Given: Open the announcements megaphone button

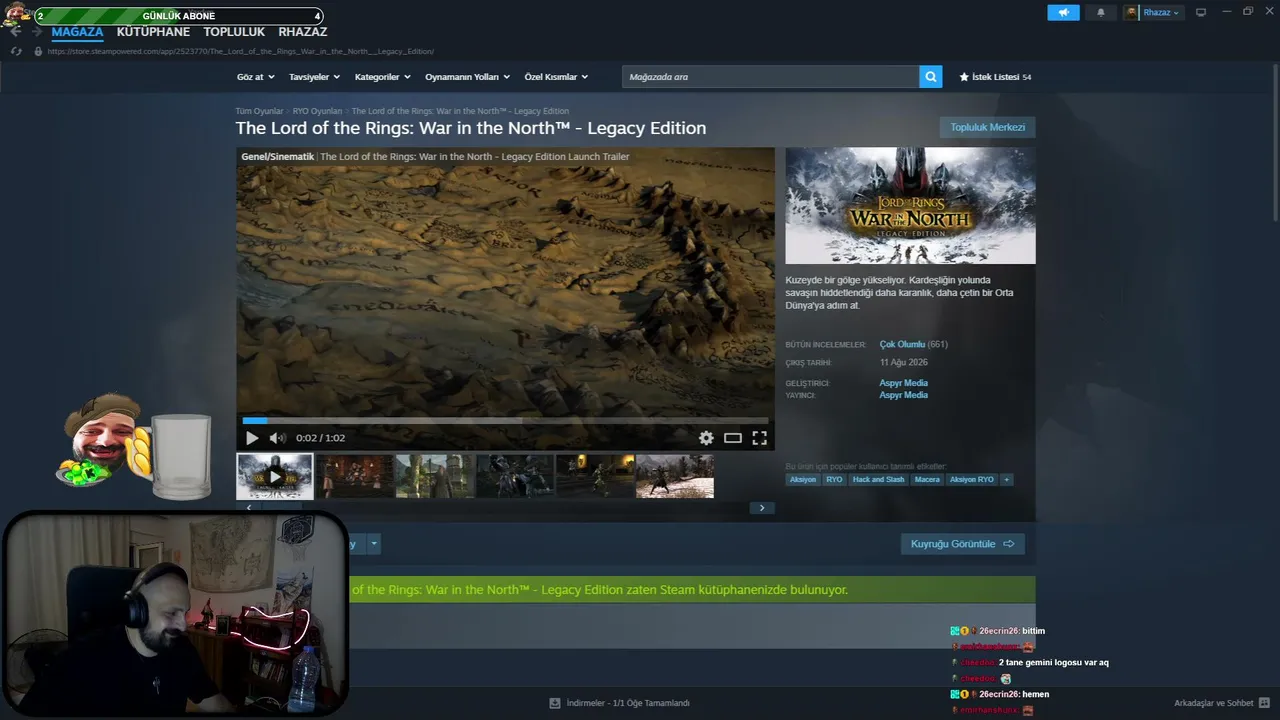Looking at the screenshot, I should click(1063, 12).
